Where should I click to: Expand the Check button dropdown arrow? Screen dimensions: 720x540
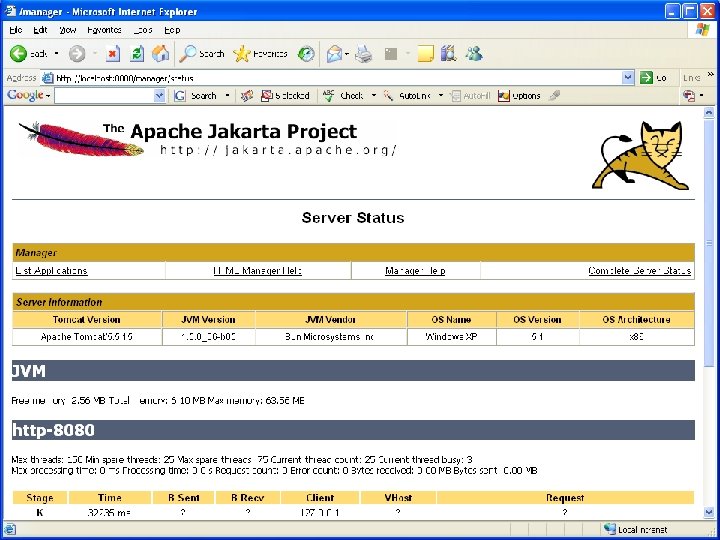point(374,96)
